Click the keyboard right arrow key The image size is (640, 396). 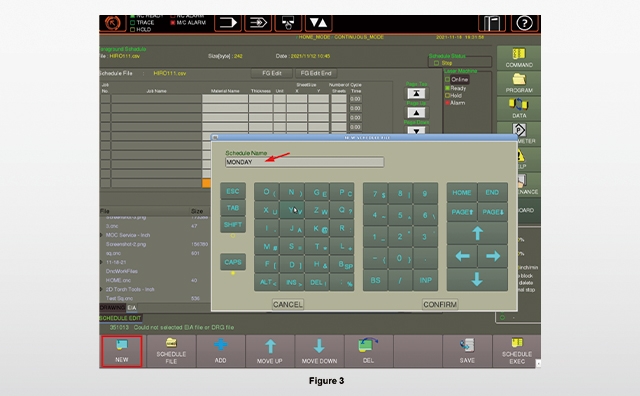pos(493,256)
